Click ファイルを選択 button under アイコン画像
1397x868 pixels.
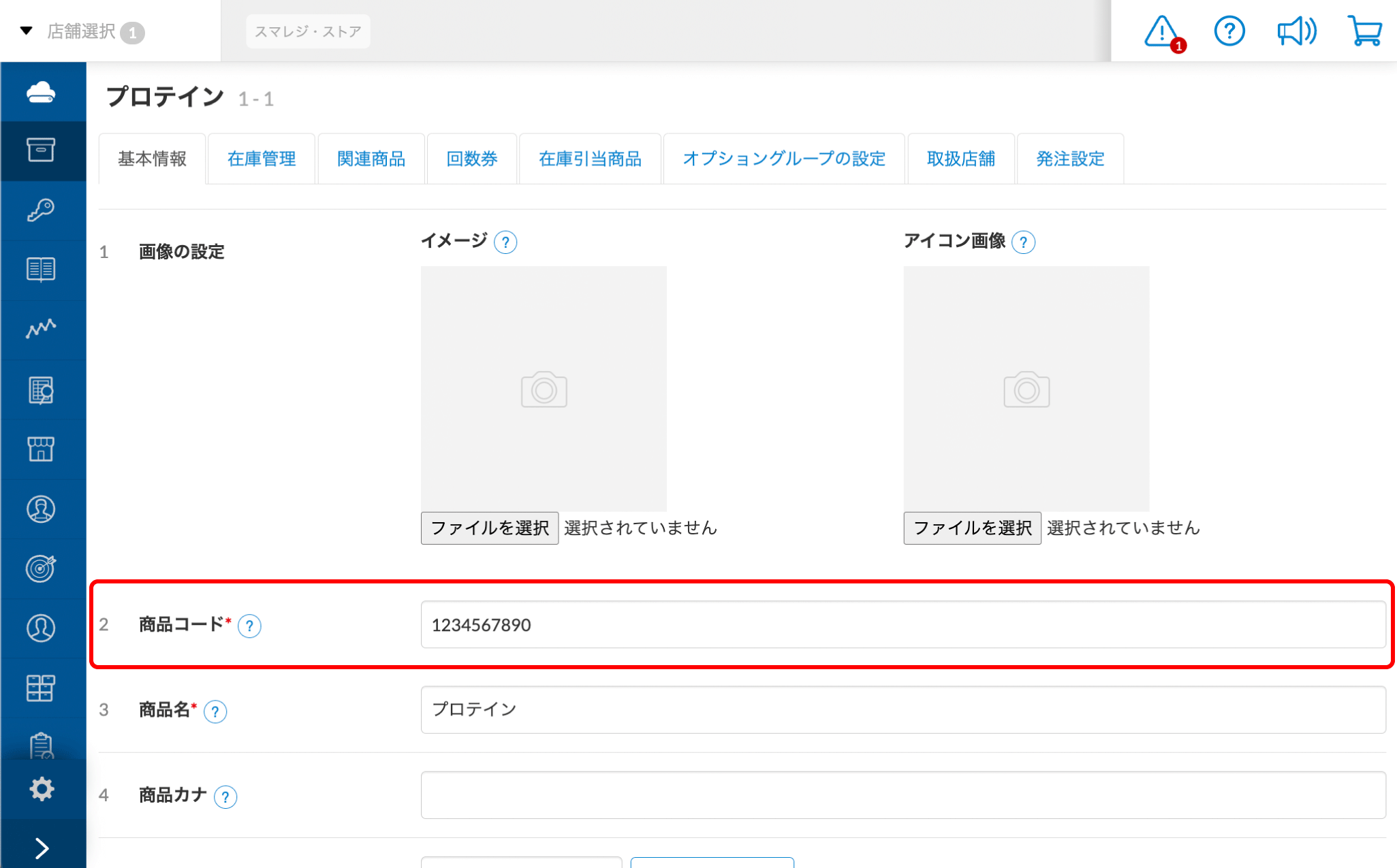click(x=972, y=528)
